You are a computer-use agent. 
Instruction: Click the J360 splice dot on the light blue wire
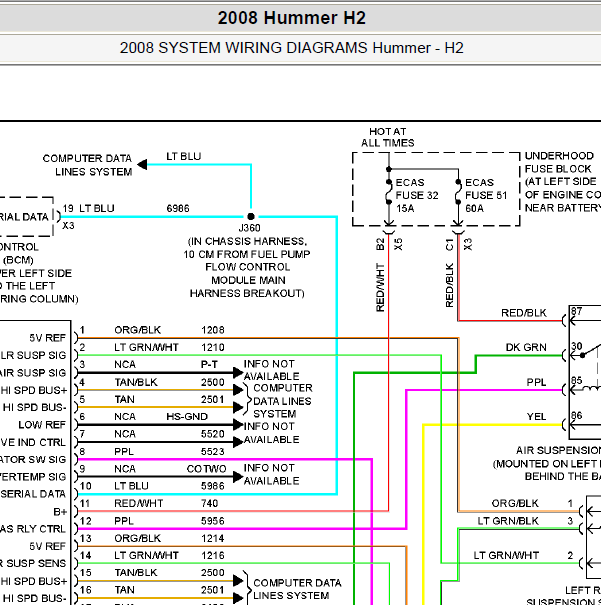(x=251, y=216)
